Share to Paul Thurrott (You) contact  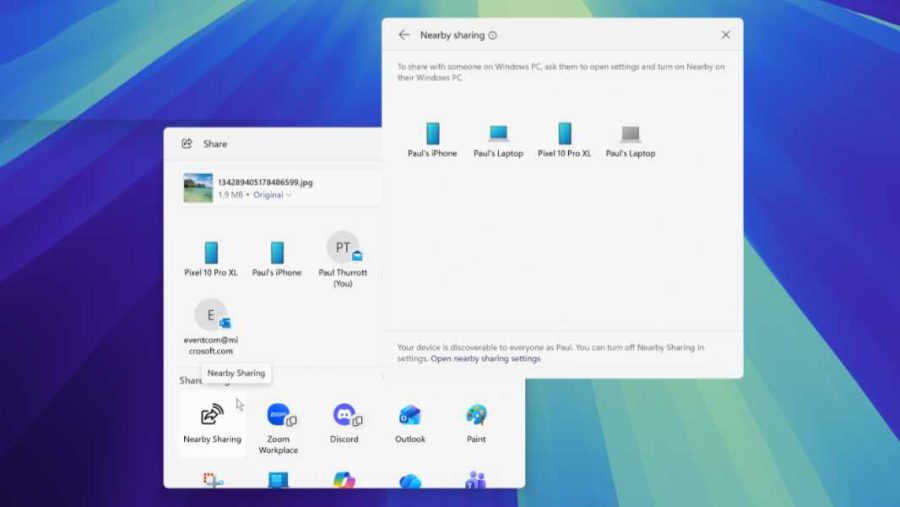(343, 260)
